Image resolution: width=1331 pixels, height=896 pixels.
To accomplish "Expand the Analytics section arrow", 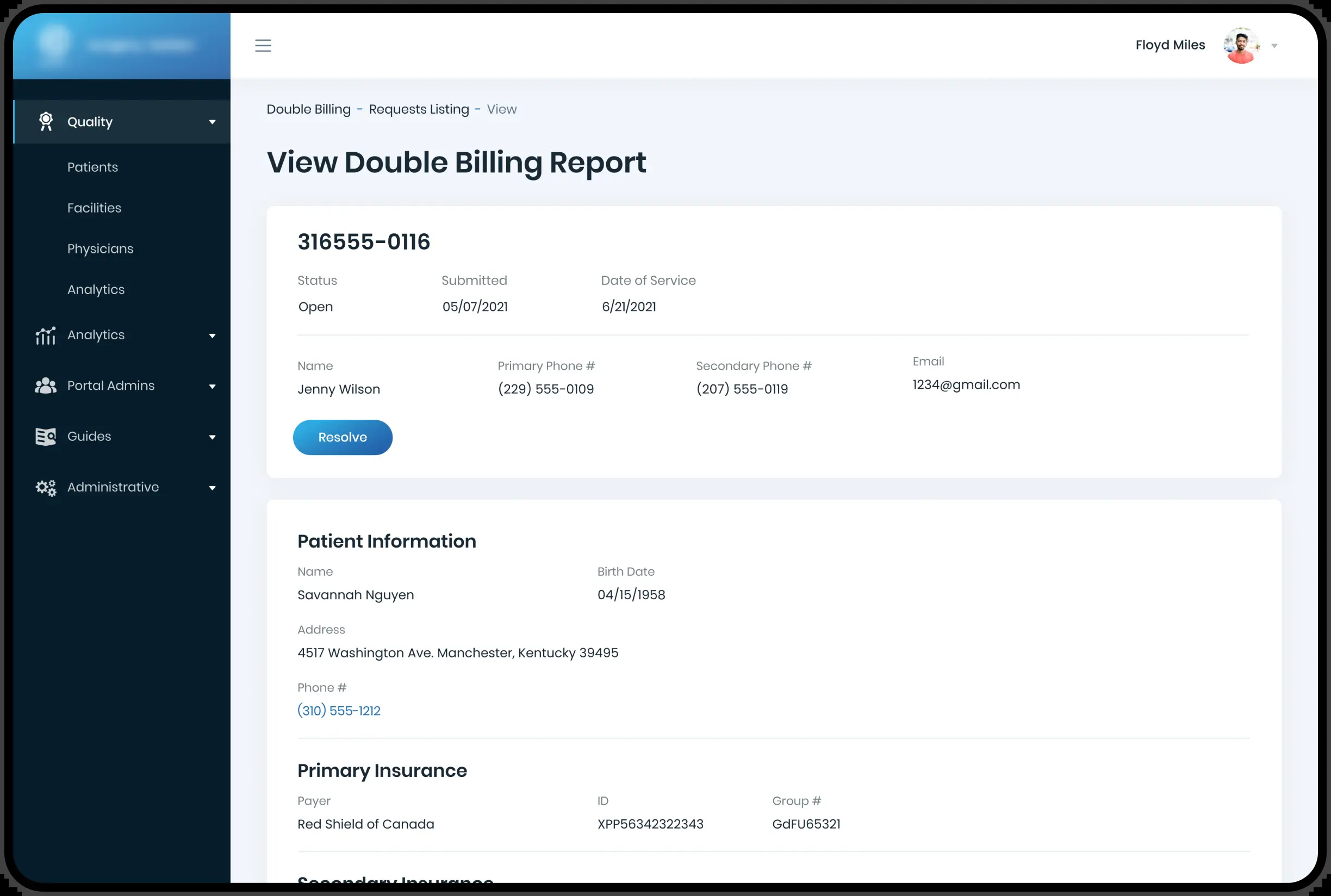I will tap(212, 335).
